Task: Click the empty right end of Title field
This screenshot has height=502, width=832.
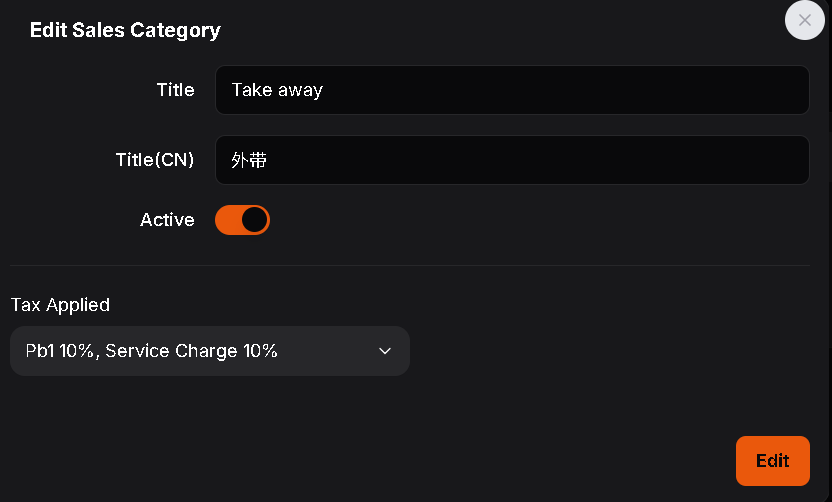Action: pos(760,90)
